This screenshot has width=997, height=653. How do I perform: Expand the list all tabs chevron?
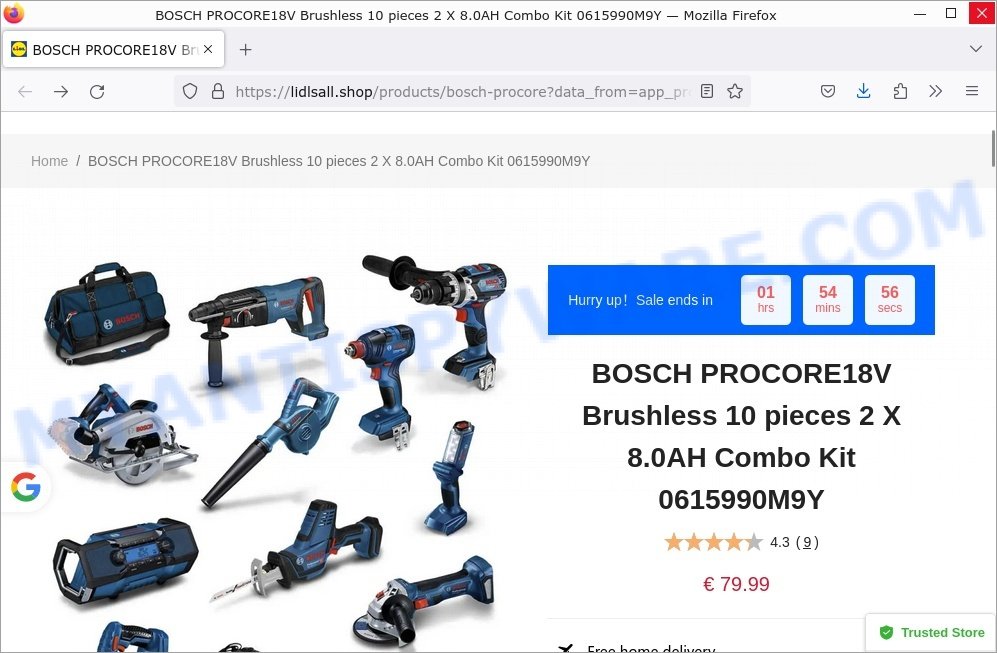pyautogui.click(x=976, y=49)
